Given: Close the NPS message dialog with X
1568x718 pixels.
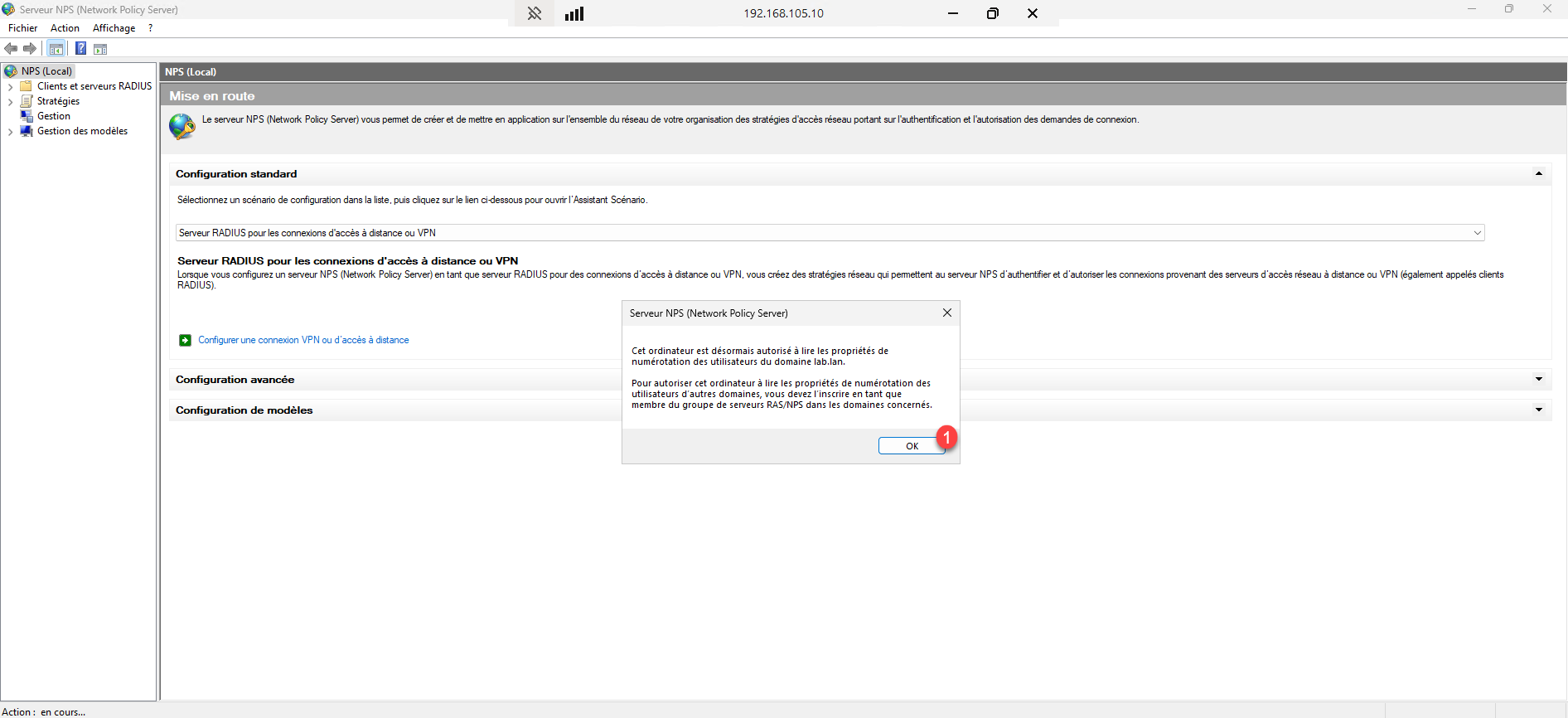Looking at the screenshot, I should point(946,313).
